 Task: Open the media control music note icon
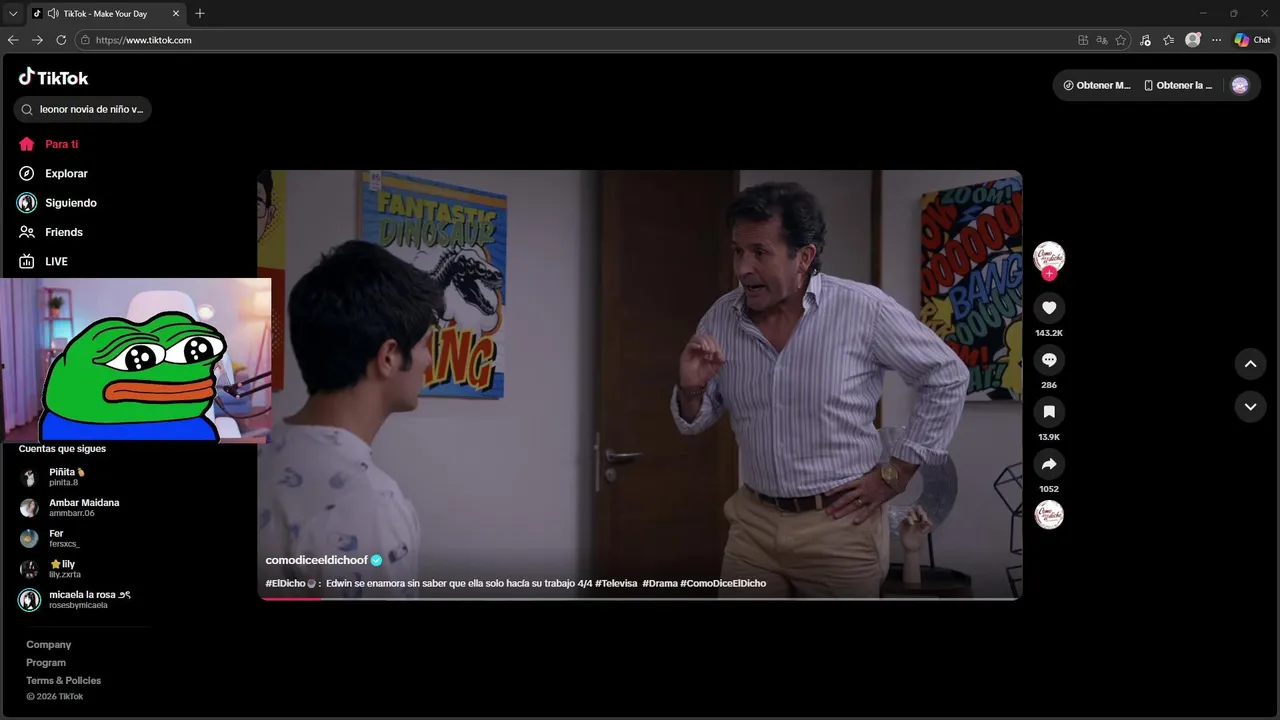tap(1145, 40)
